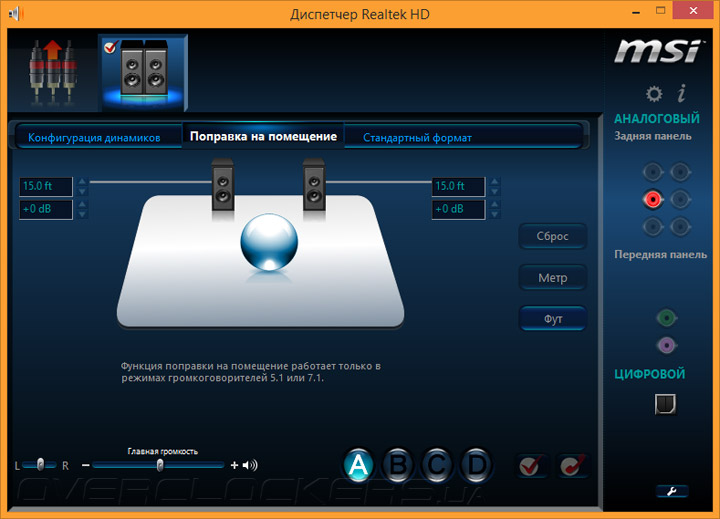Select preset A
Viewport: 720px width, 519px height.
[358, 465]
